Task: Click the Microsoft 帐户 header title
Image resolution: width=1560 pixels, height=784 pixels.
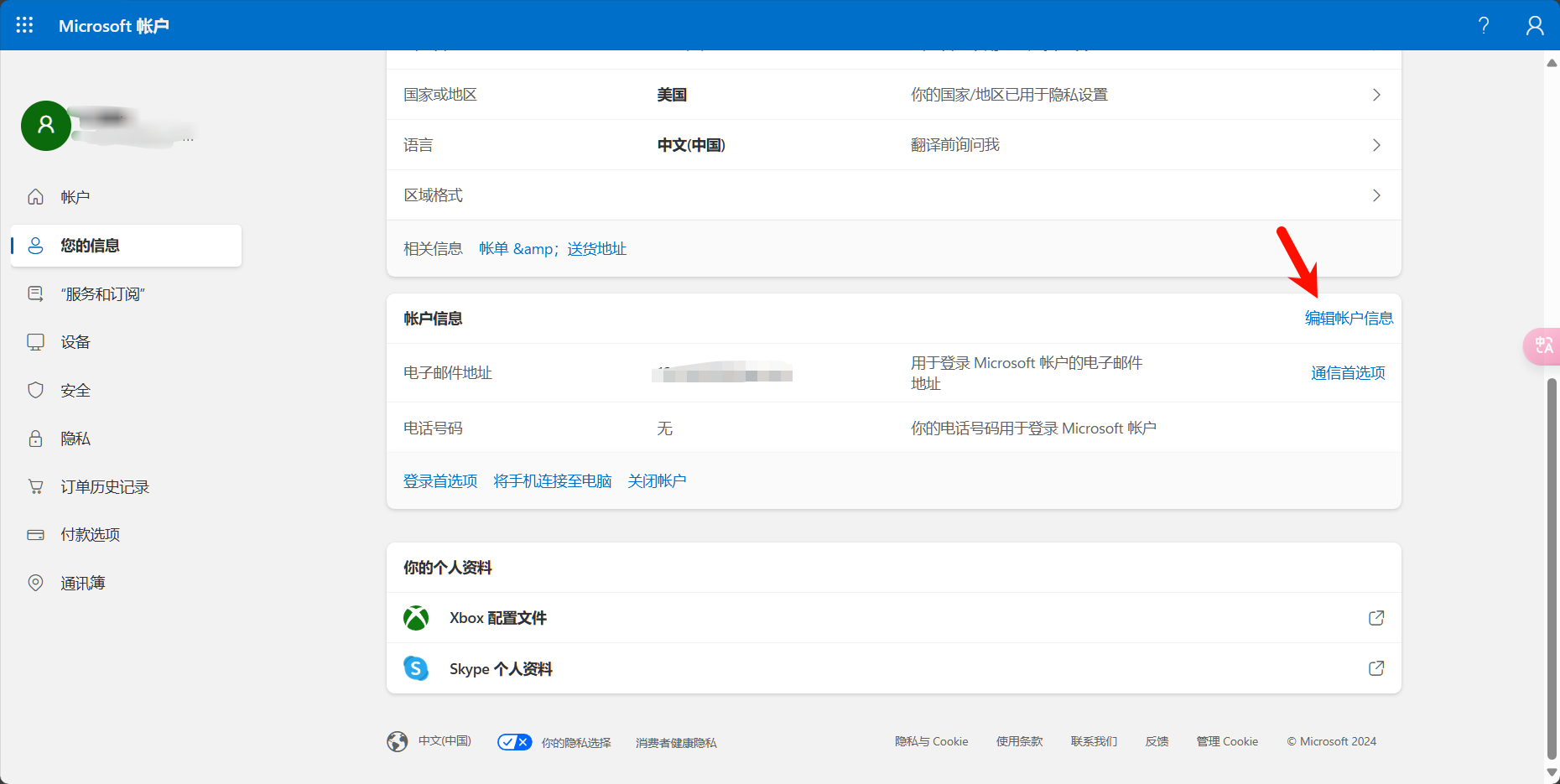Action: 114,26
